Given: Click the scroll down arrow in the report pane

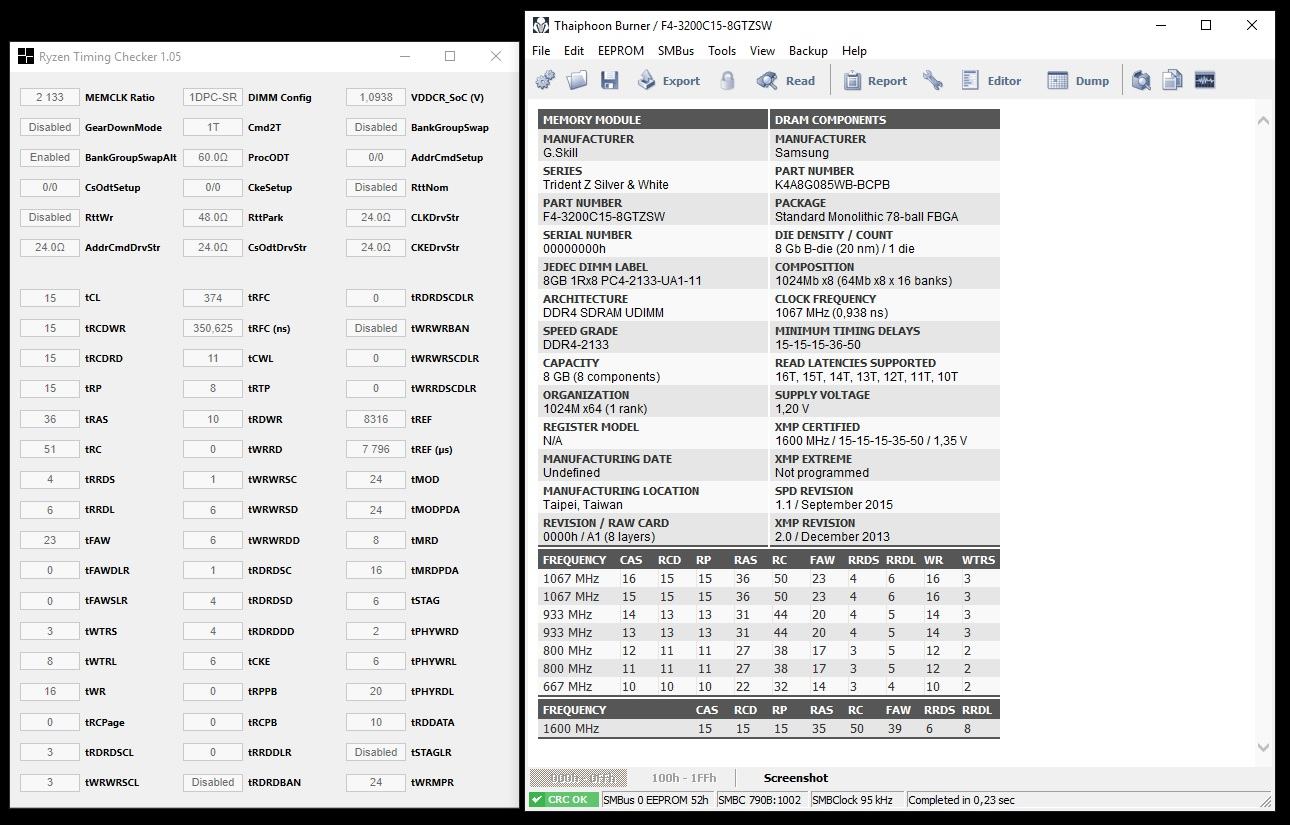Looking at the screenshot, I should click(1262, 747).
